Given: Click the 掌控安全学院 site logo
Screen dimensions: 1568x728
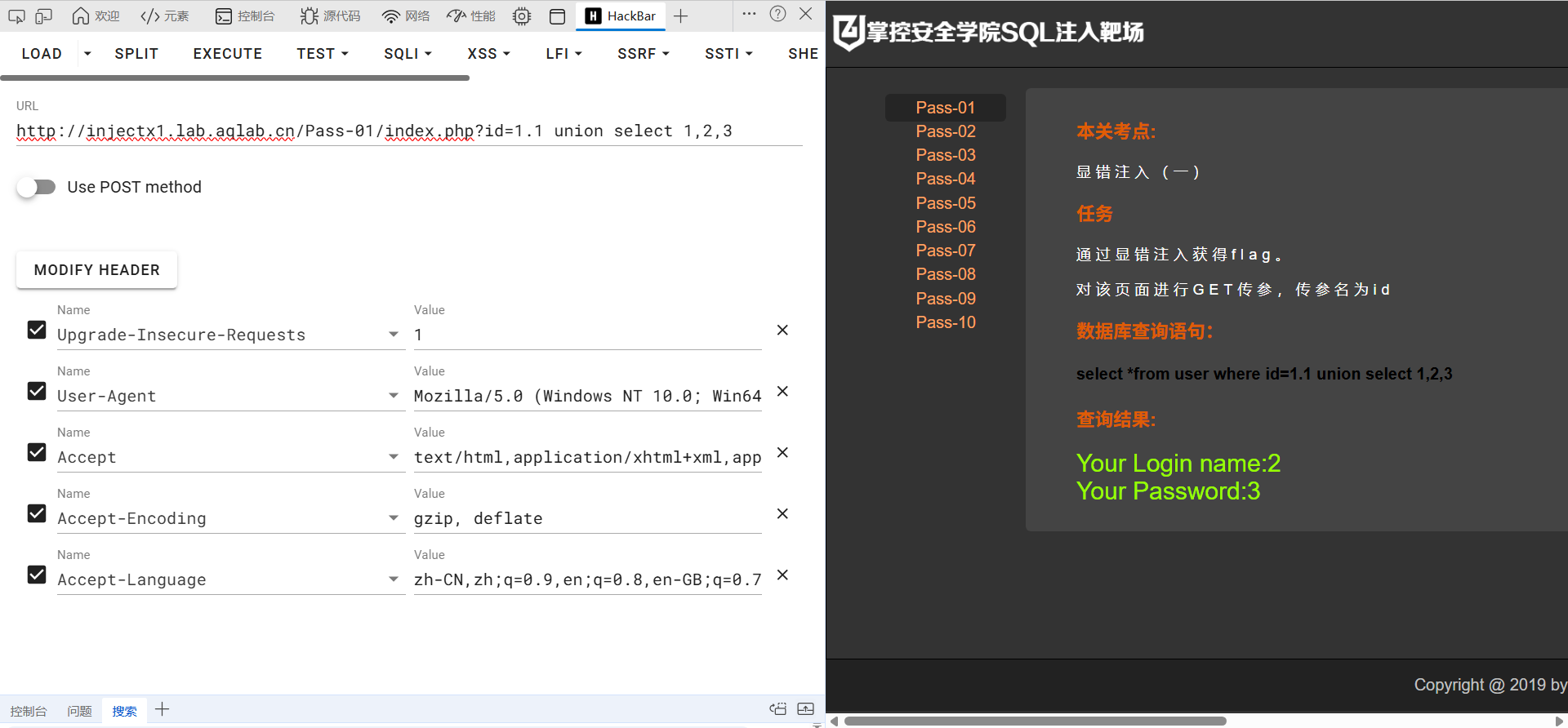Looking at the screenshot, I should pos(988,33).
